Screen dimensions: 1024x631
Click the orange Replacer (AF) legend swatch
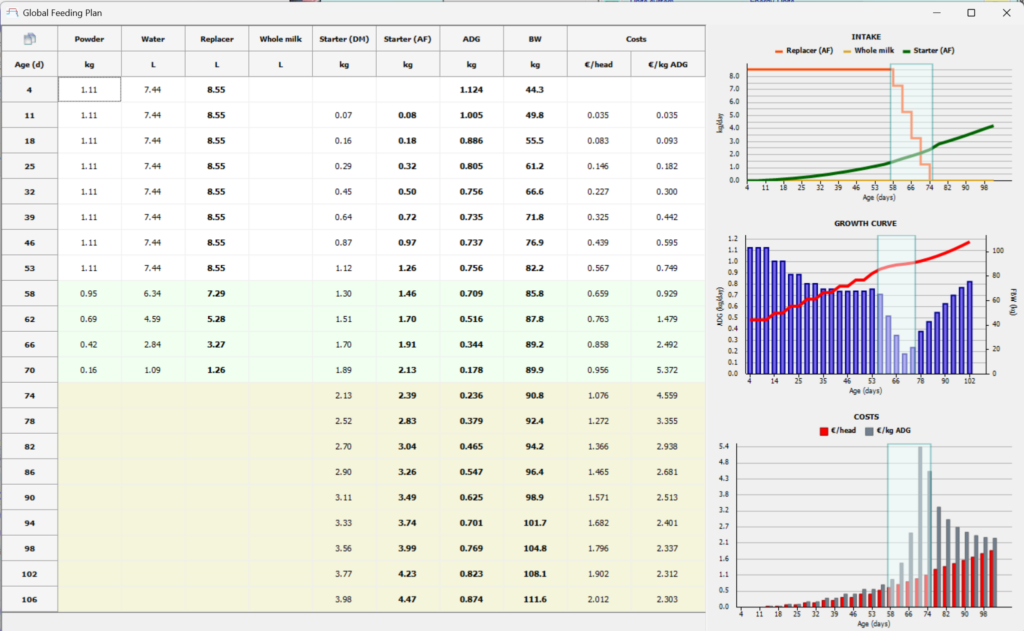pos(778,51)
